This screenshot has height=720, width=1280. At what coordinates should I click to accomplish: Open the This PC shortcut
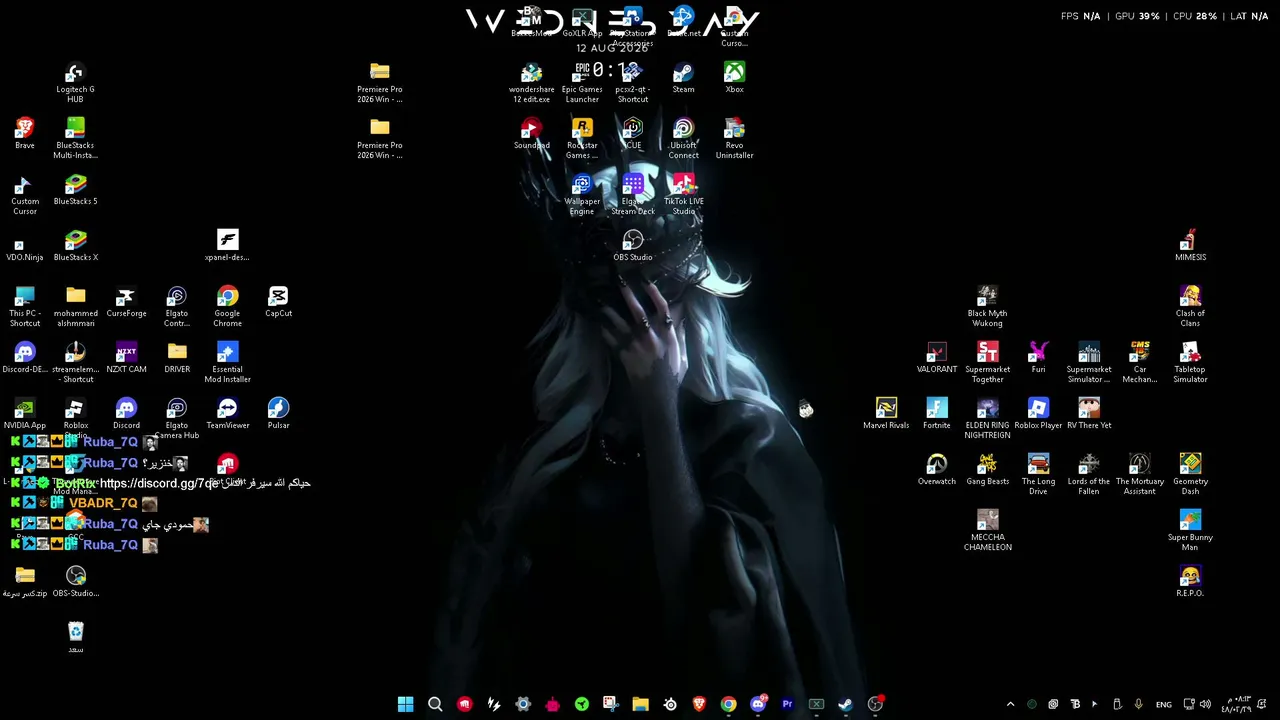[x=25, y=307]
